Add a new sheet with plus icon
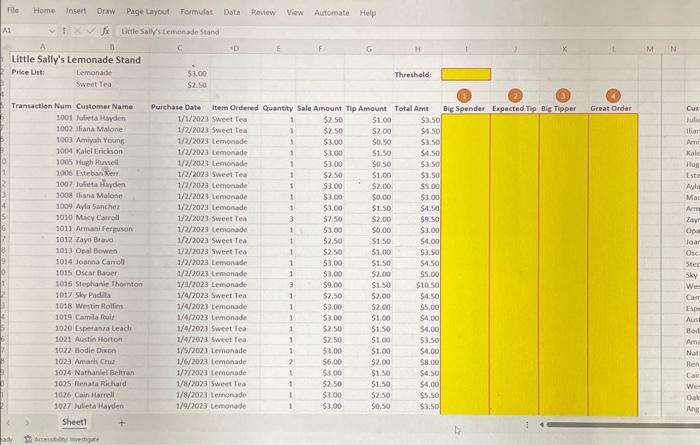Screen dimensions: 700x445 (x=121, y=423)
